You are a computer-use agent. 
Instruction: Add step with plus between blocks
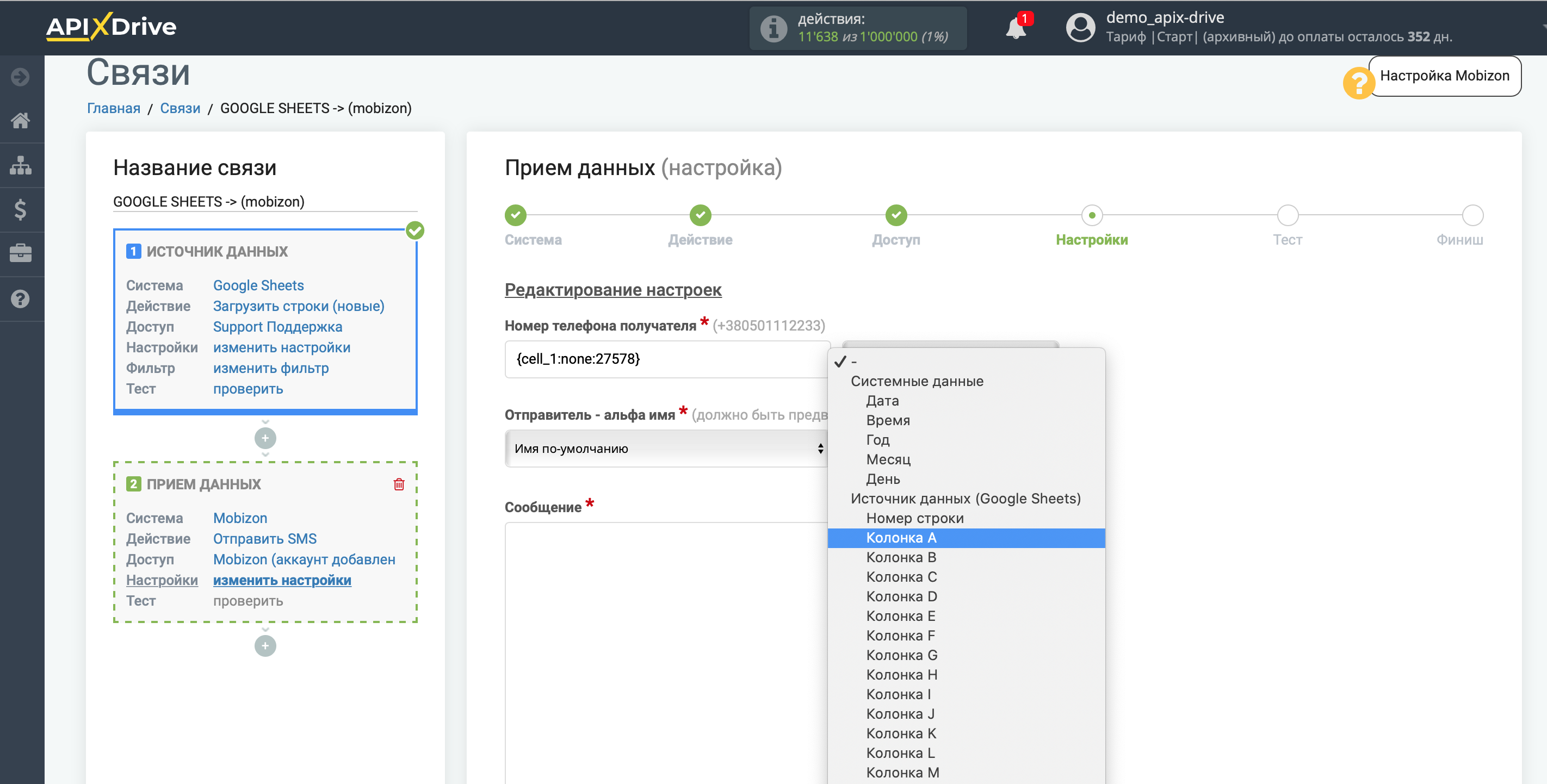point(265,438)
